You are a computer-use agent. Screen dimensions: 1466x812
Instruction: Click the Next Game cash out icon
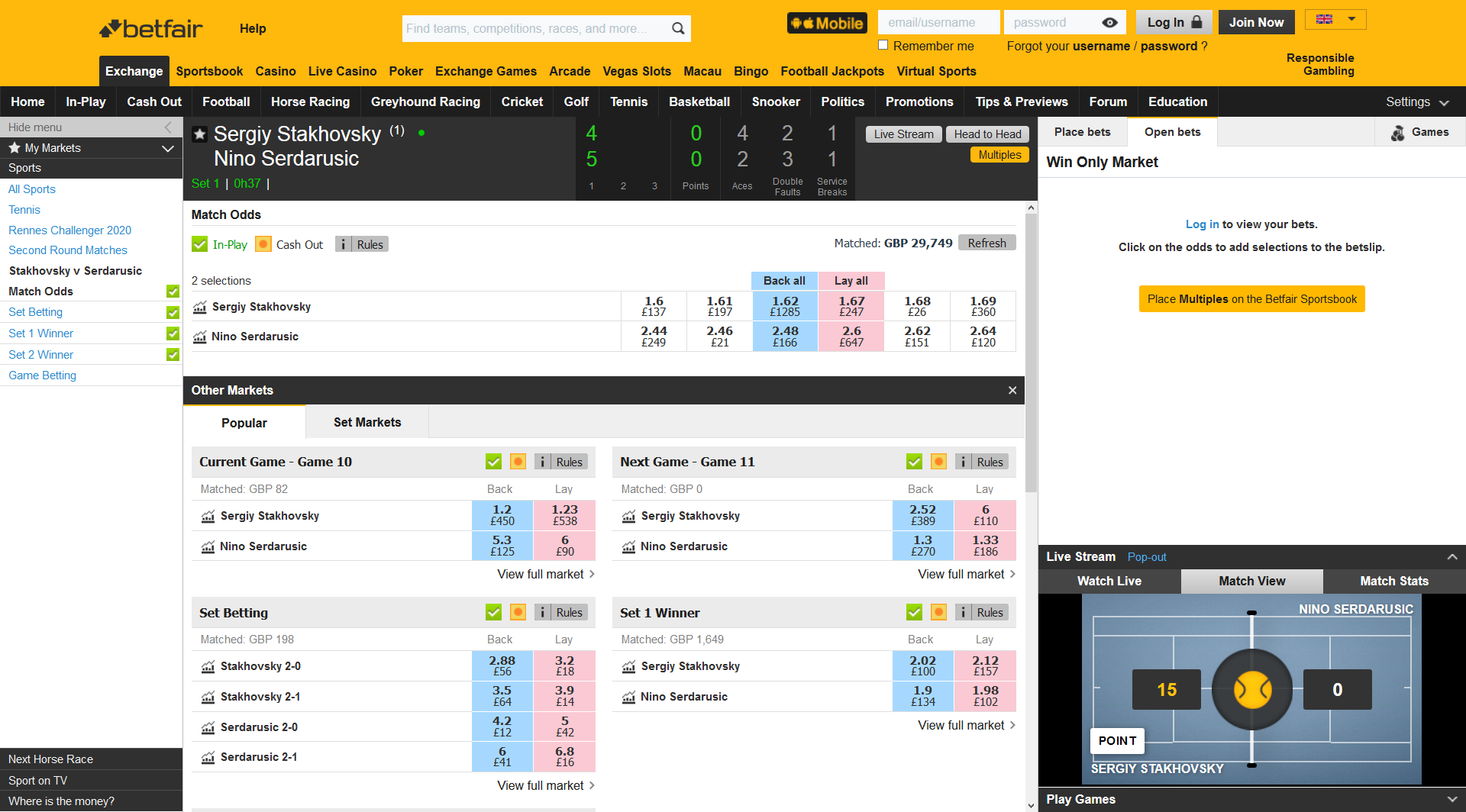pyautogui.click(x=938, y=462)
